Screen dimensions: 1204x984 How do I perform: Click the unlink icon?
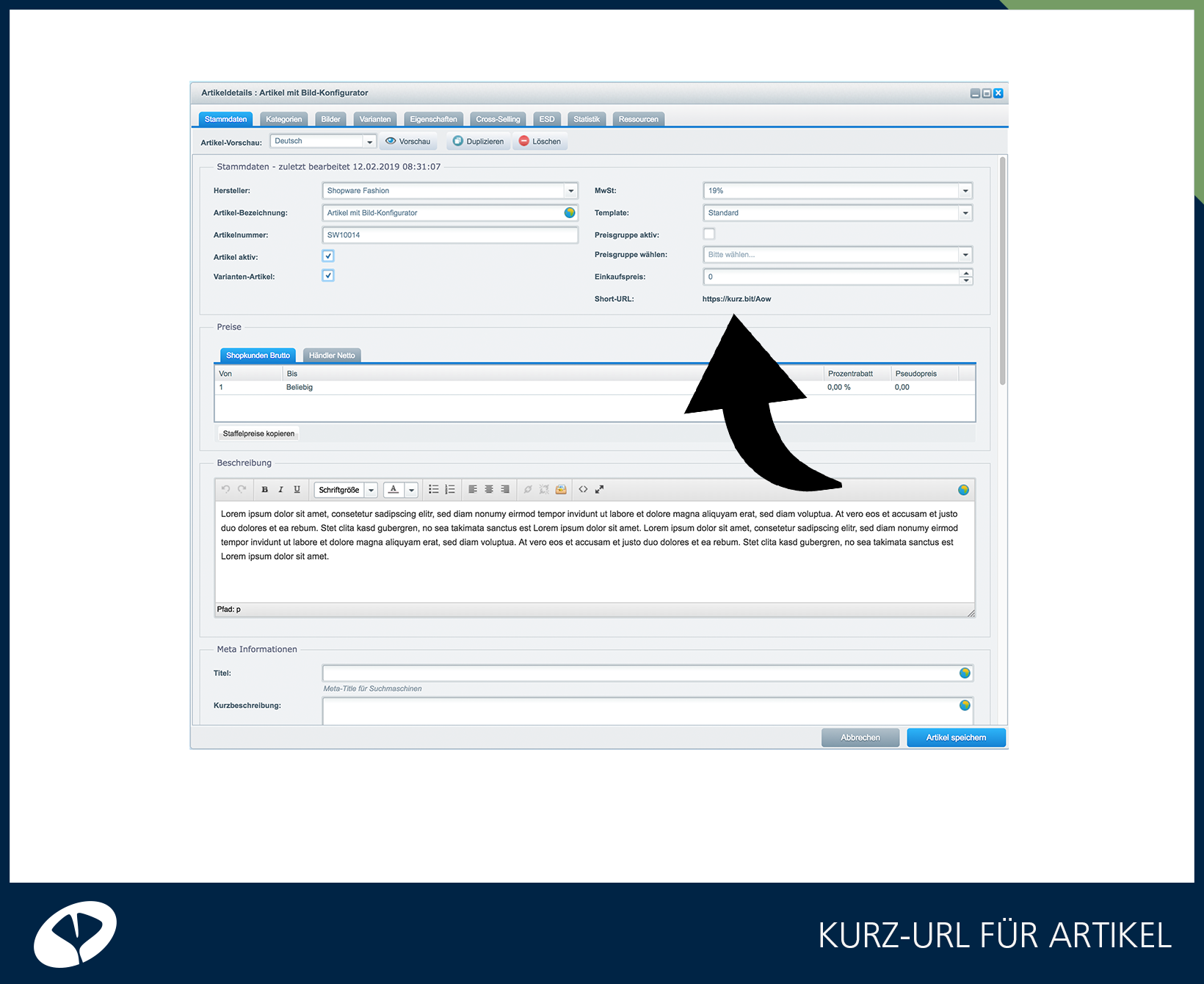tap(544, 489)
